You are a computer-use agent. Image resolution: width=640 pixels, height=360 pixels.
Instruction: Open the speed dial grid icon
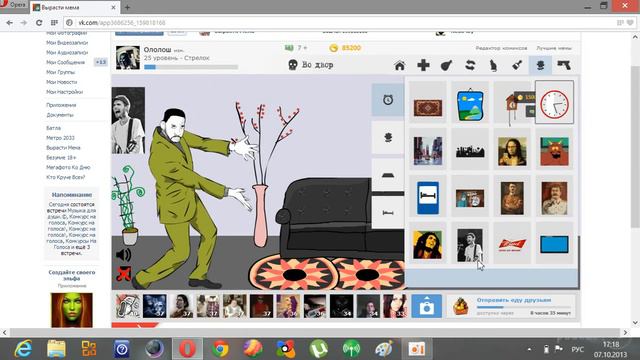54,23
